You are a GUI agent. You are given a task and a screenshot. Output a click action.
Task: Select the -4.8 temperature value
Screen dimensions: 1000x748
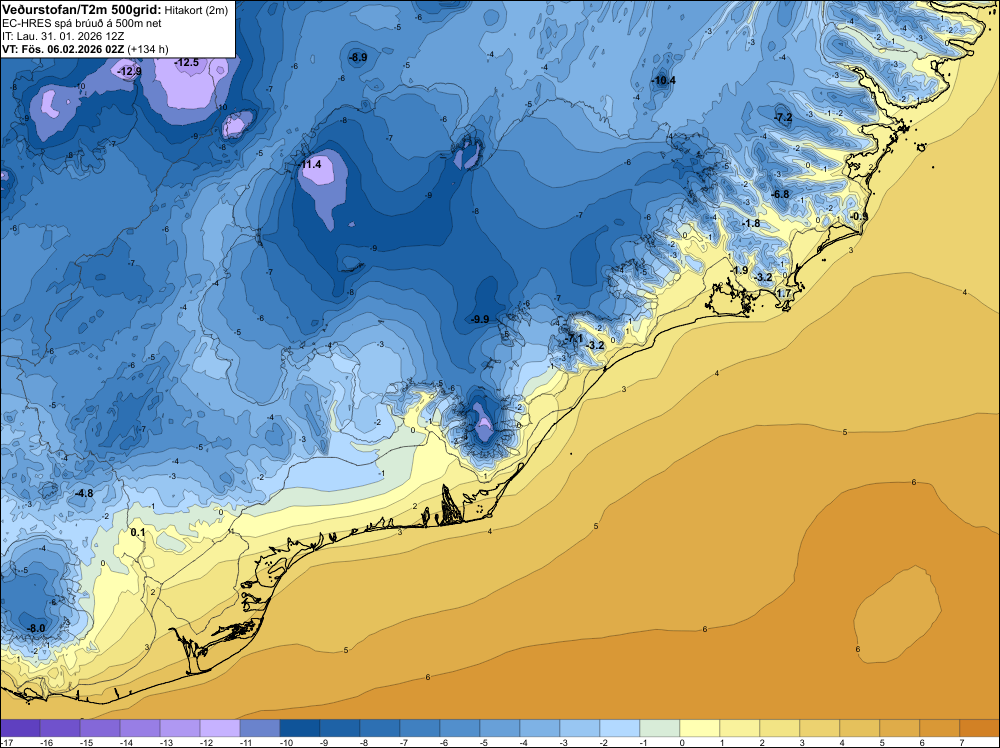tap(84, 494)
